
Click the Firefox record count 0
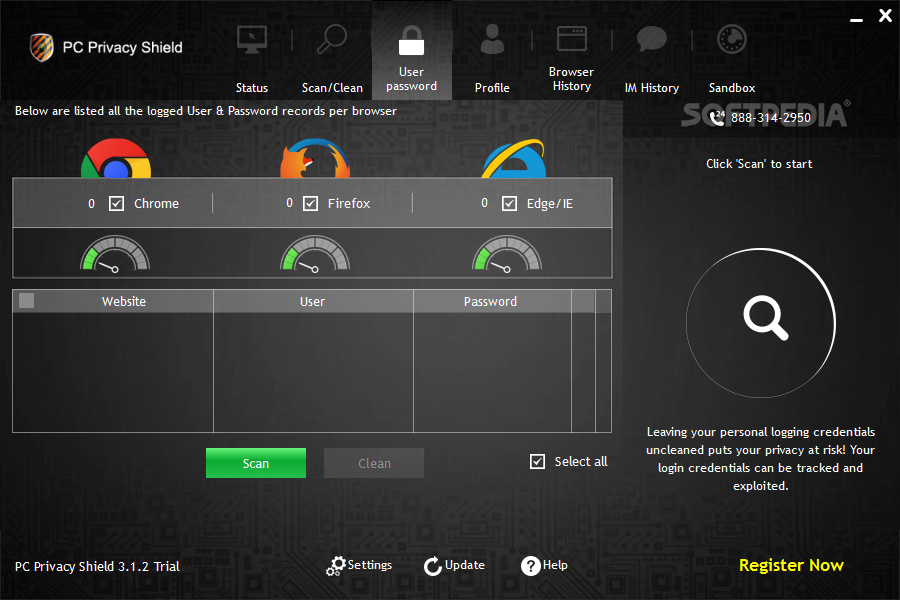click(x=289, y=203)
